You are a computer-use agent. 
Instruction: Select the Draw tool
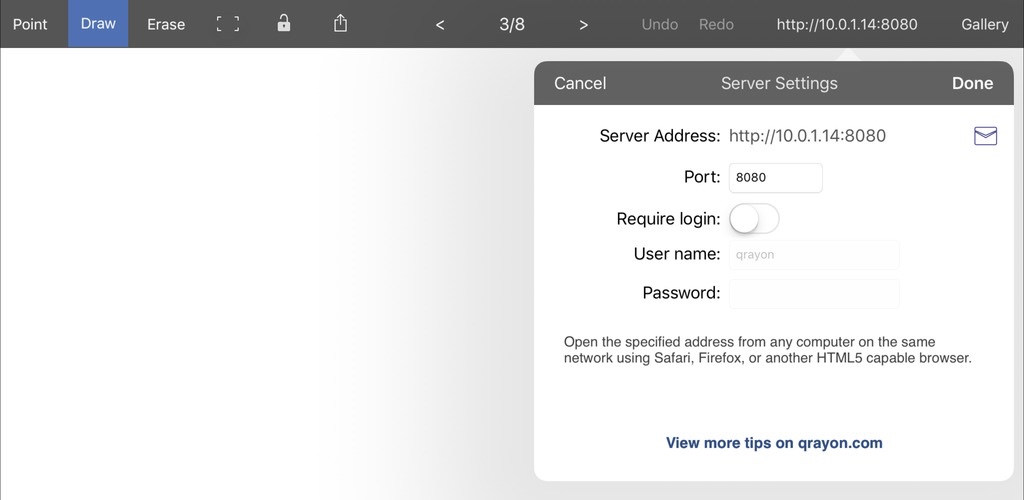[98, 23]
